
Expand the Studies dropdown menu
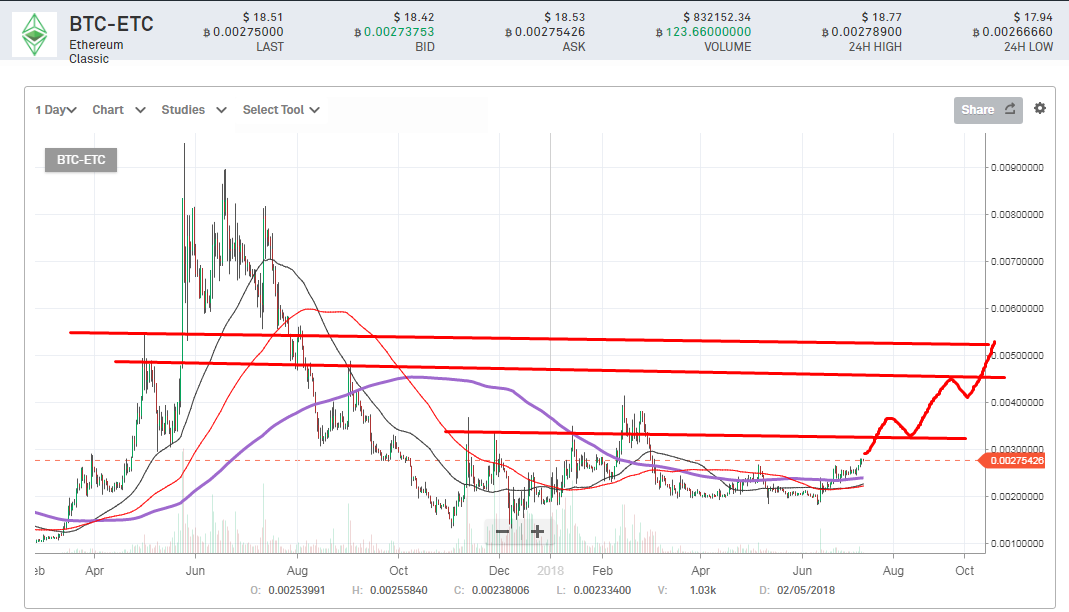point(194,110)
